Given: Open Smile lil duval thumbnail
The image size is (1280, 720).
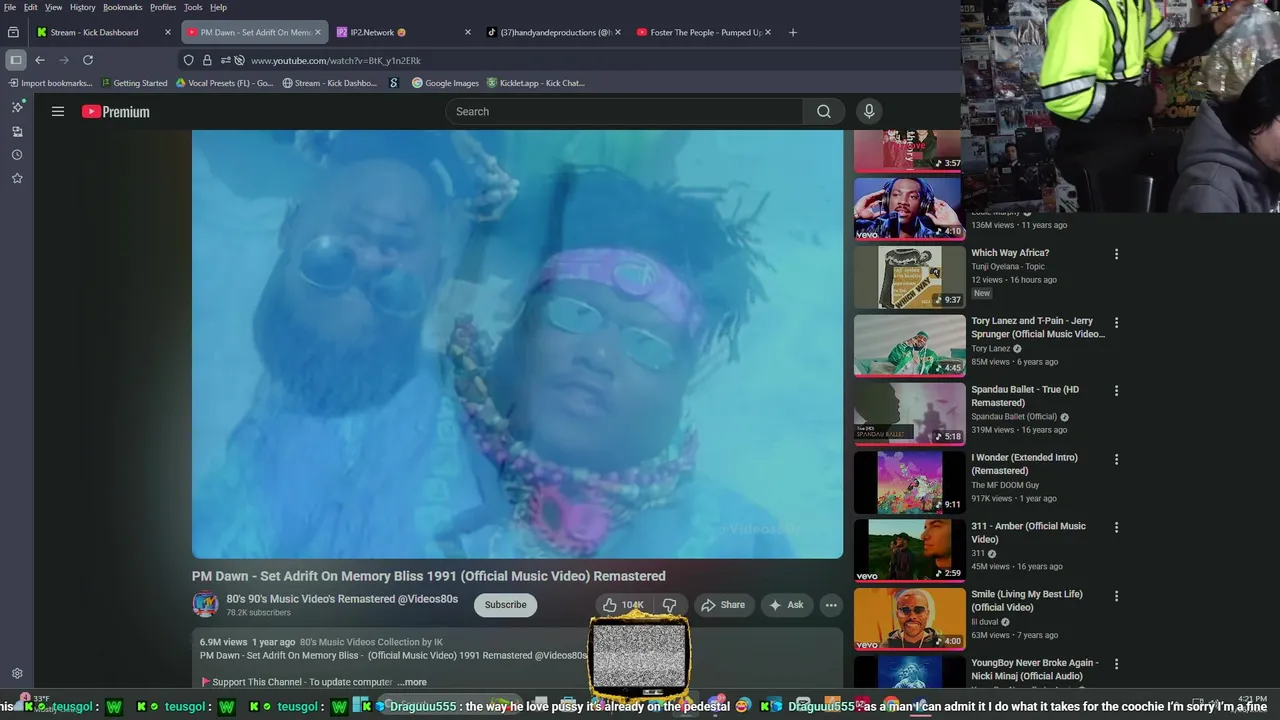Looking at the screenshot, I should [x=910, y=617].
